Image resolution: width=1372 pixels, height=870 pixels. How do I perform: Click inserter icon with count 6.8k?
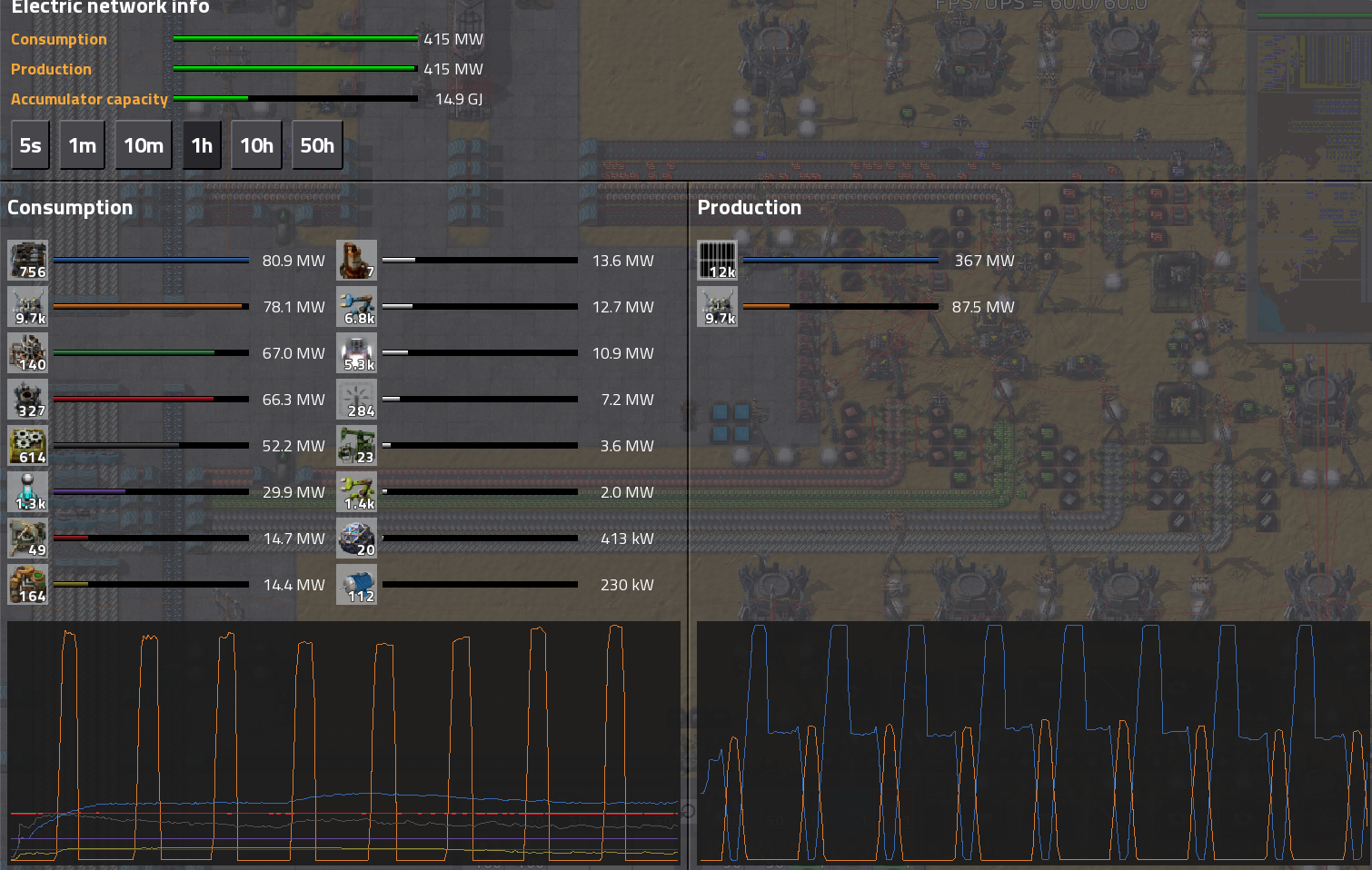(357, 307)
